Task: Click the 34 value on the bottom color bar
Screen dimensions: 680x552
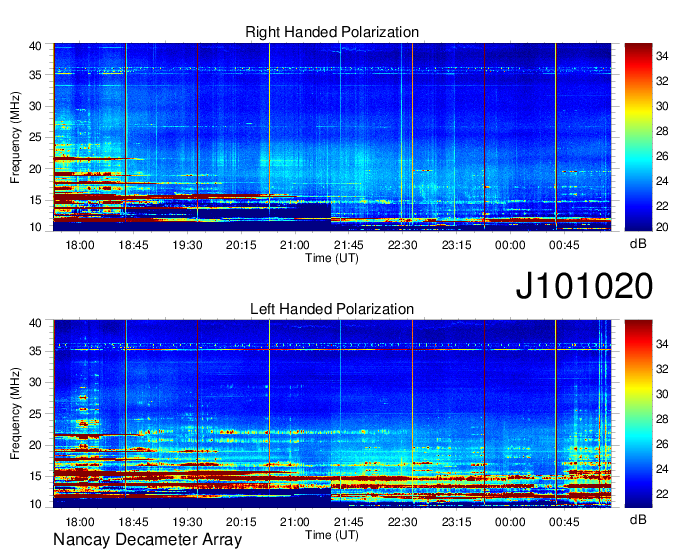Action: pyautogui.click(x=662, y=344)
